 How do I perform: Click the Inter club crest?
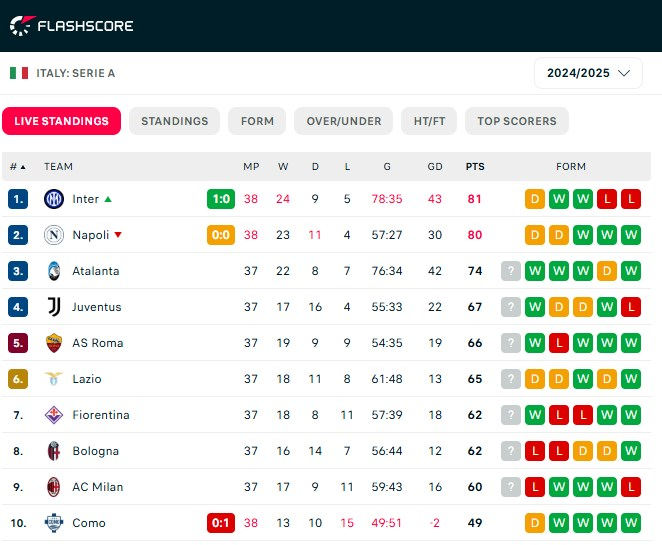(54, 199)
